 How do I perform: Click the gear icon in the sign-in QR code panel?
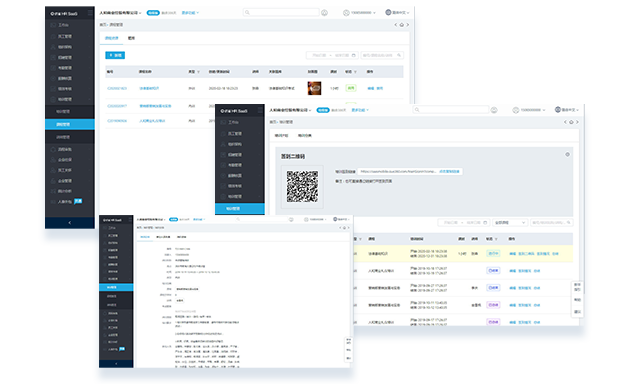pyautogui.click(x=568, y=155)
